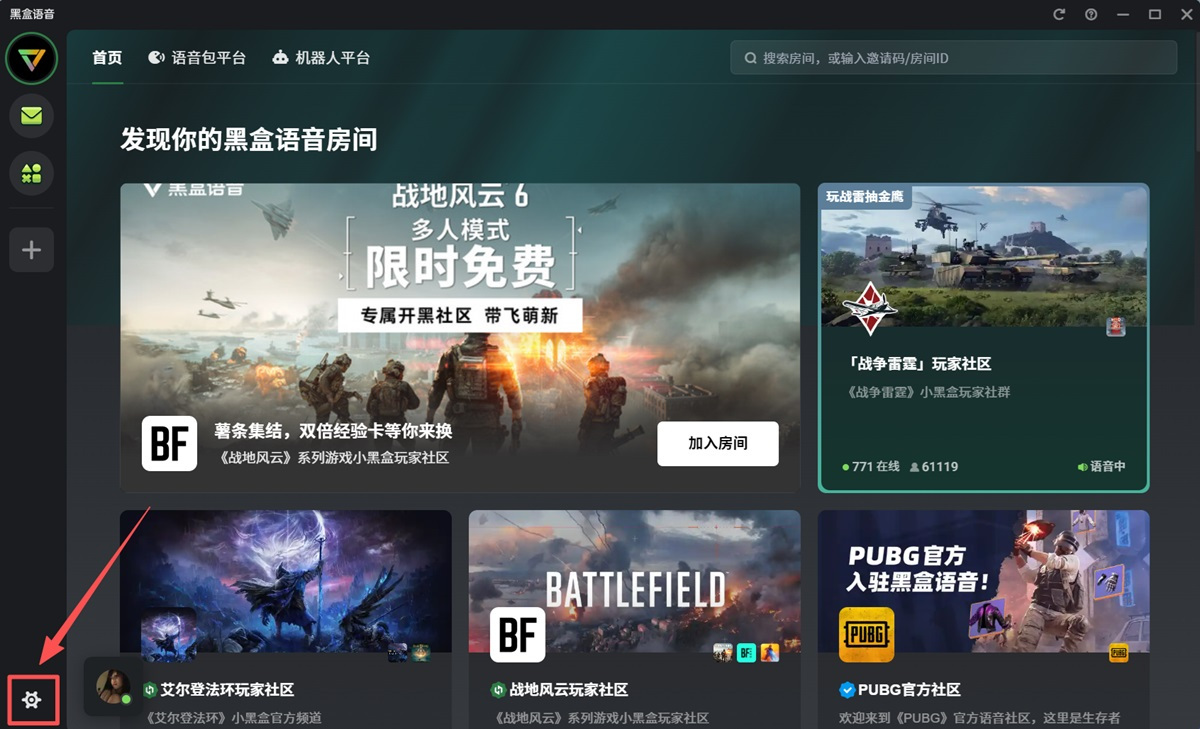This screenshot has width=1200, height=729.
Task: Open the help question-mark icon
Action: coord(1090,14)
